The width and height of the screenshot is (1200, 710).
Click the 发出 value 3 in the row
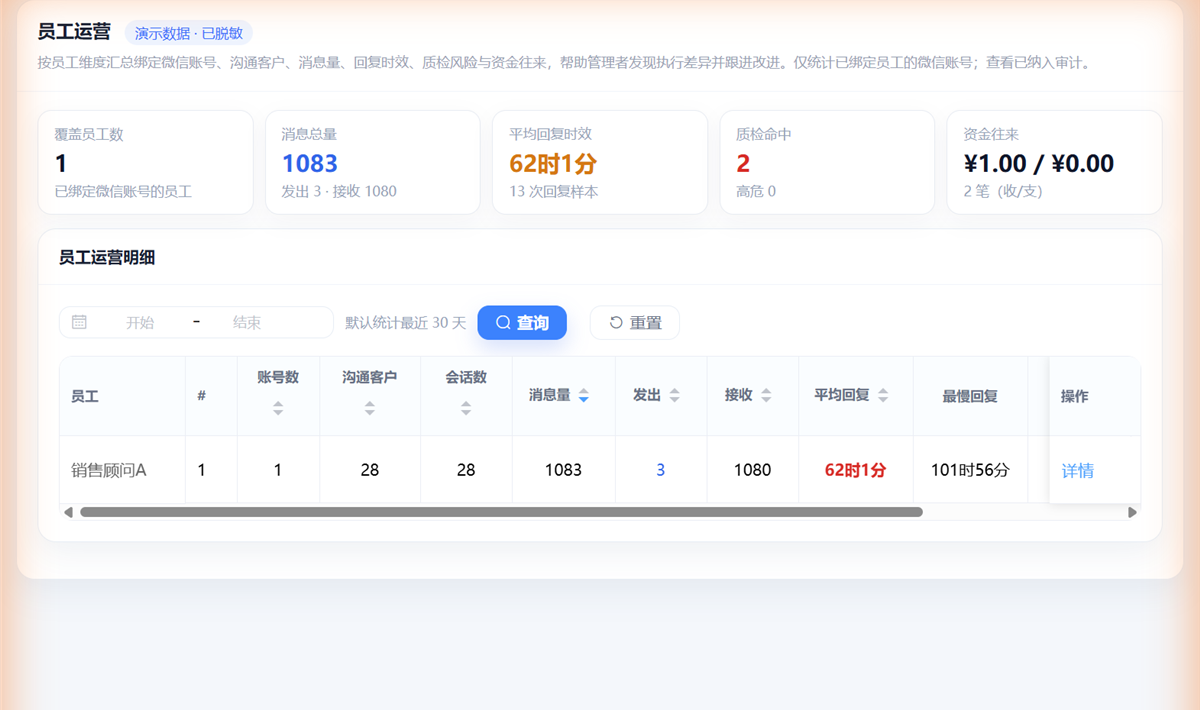661,470
